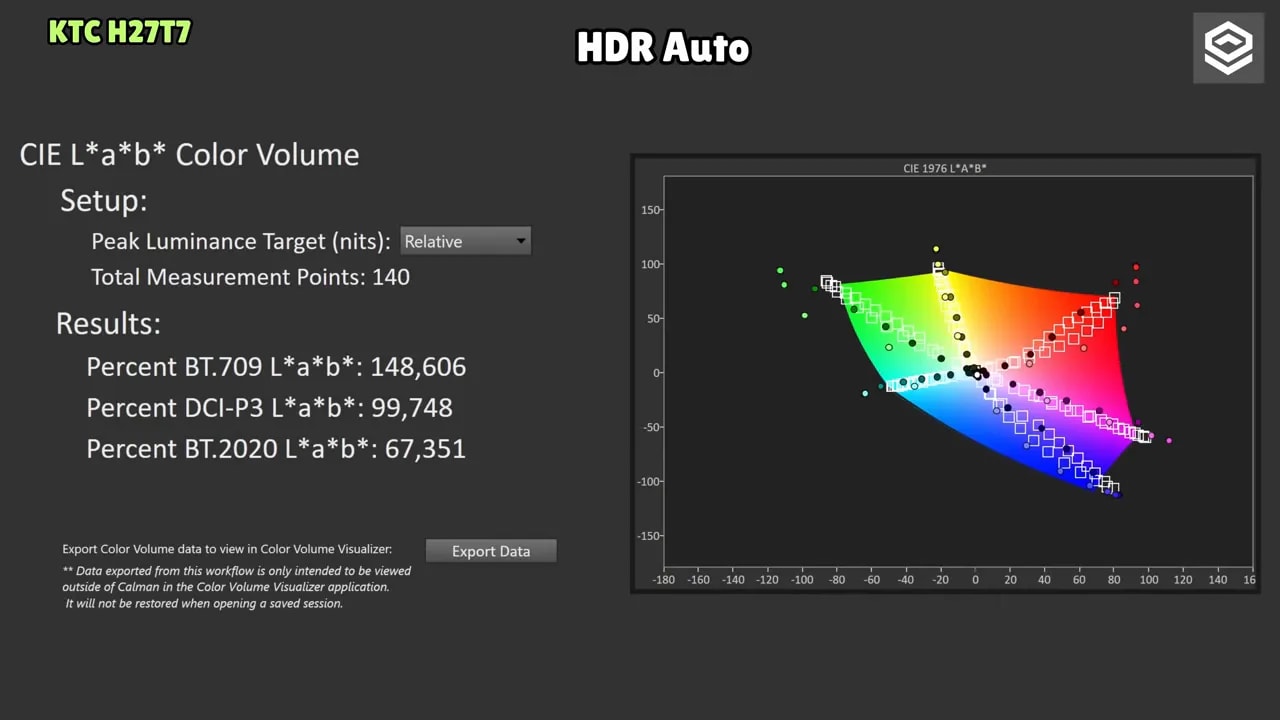The height and width of the screenshot is (720, 1280).
Task: Click the Export Data button
Action: click(x=491, y=551)
